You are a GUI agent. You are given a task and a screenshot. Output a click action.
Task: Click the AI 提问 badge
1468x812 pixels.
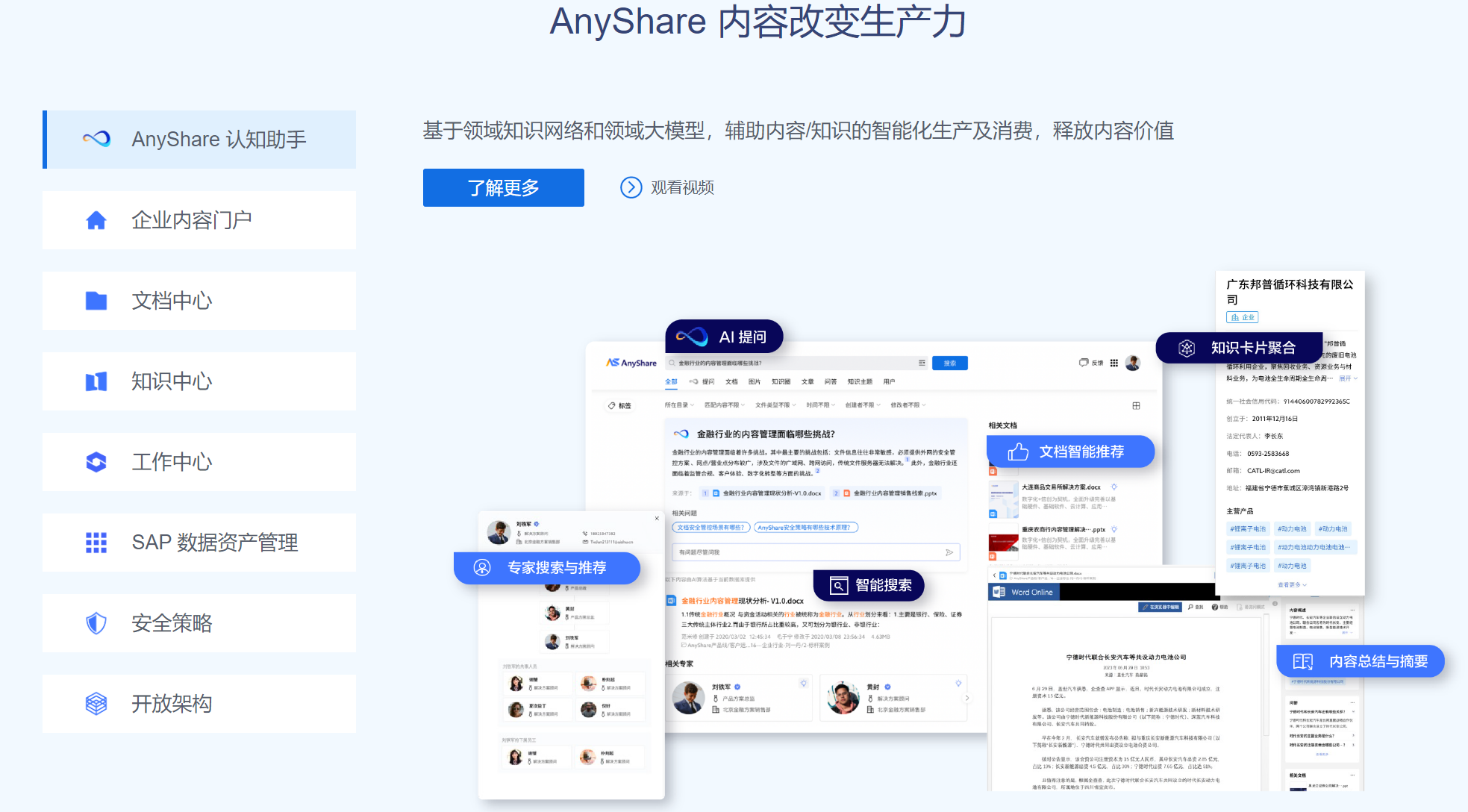click(x=724, y=337)
